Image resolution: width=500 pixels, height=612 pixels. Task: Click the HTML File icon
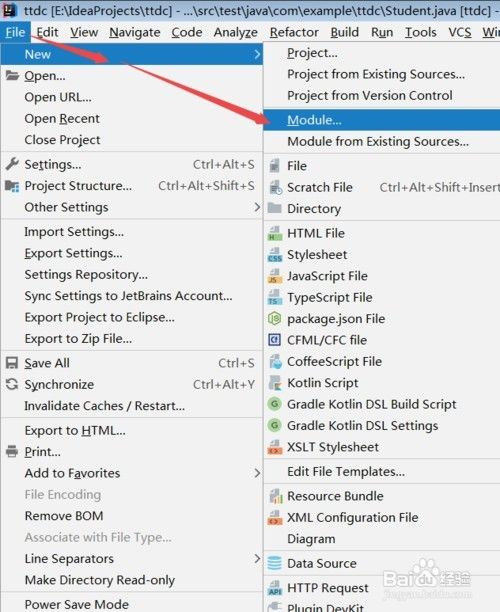275,233
